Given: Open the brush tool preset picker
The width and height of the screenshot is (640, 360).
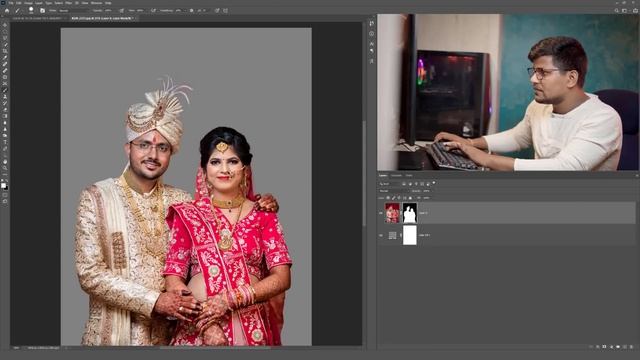Looking at the screenshot, I should tap(18, 11).
